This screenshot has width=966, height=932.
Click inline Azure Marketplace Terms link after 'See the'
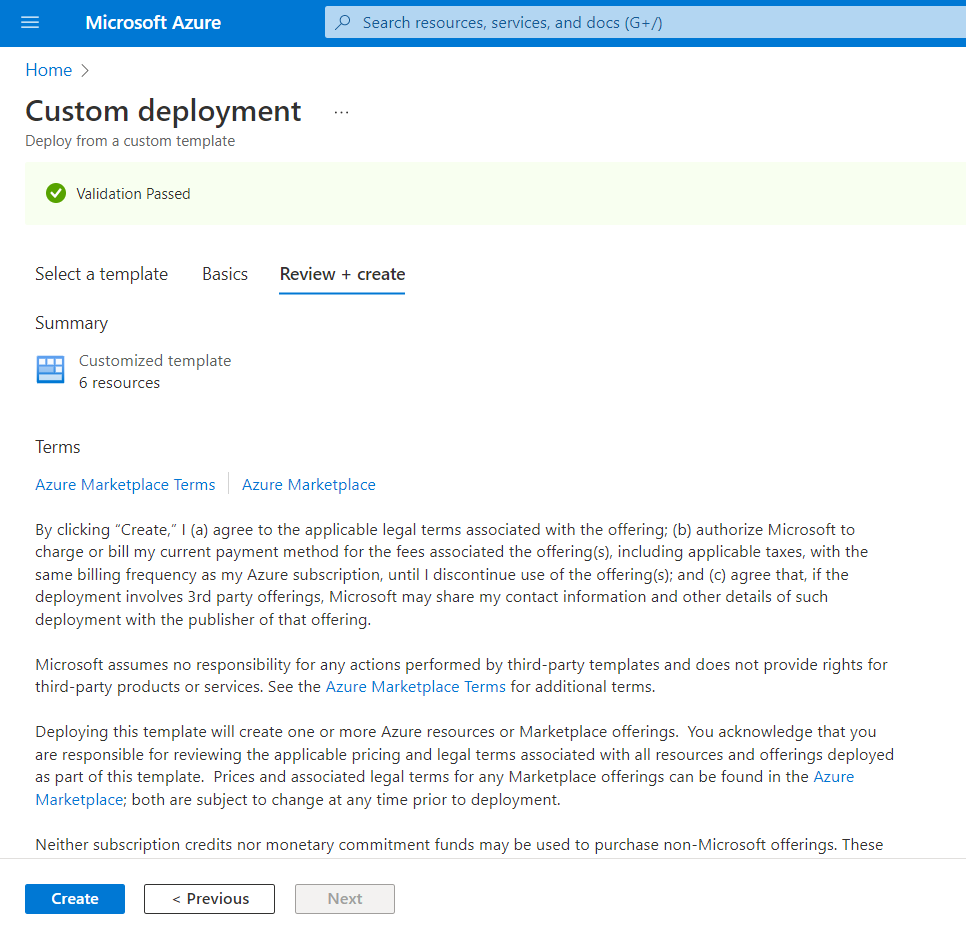pos(415,687)
